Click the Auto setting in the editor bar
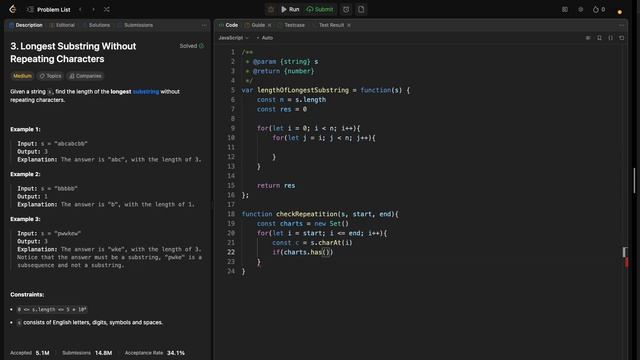Image resolution: width=640 pixels, height=360 pixels. click(265, 38)
